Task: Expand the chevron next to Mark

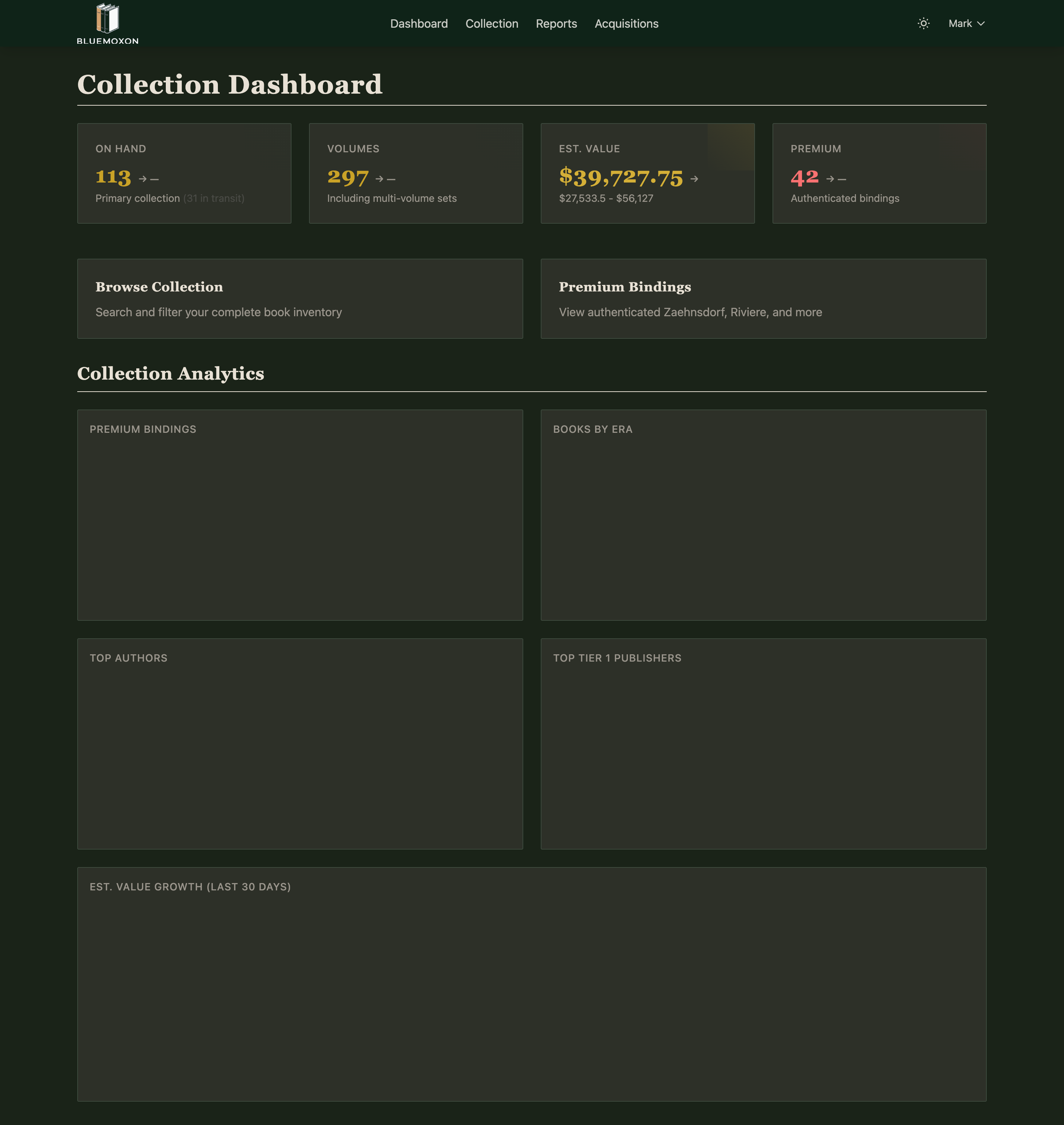Action: coord(981,24)
